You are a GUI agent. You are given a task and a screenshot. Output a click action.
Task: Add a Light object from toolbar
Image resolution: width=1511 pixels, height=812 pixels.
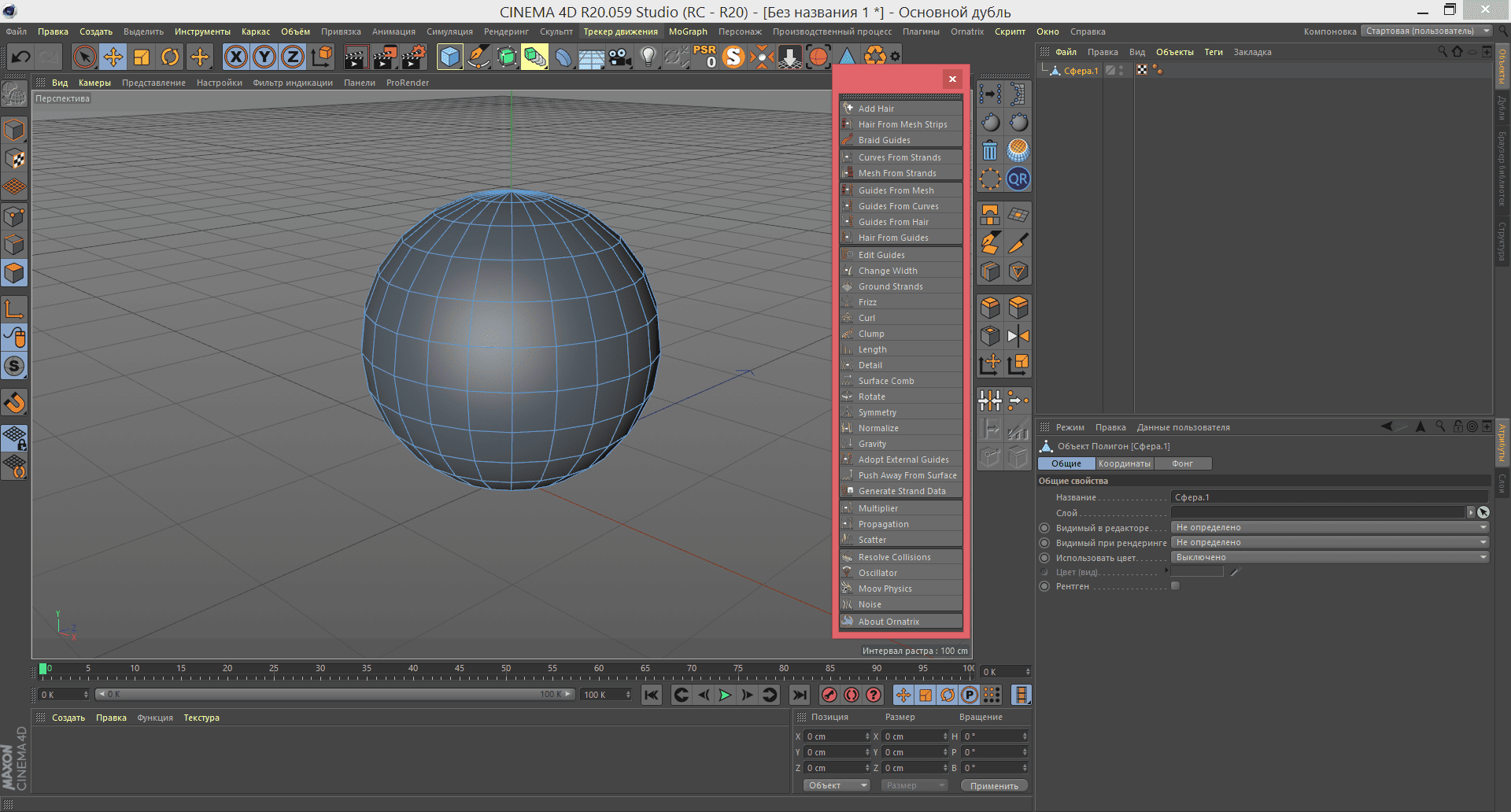tap(648, 57)
